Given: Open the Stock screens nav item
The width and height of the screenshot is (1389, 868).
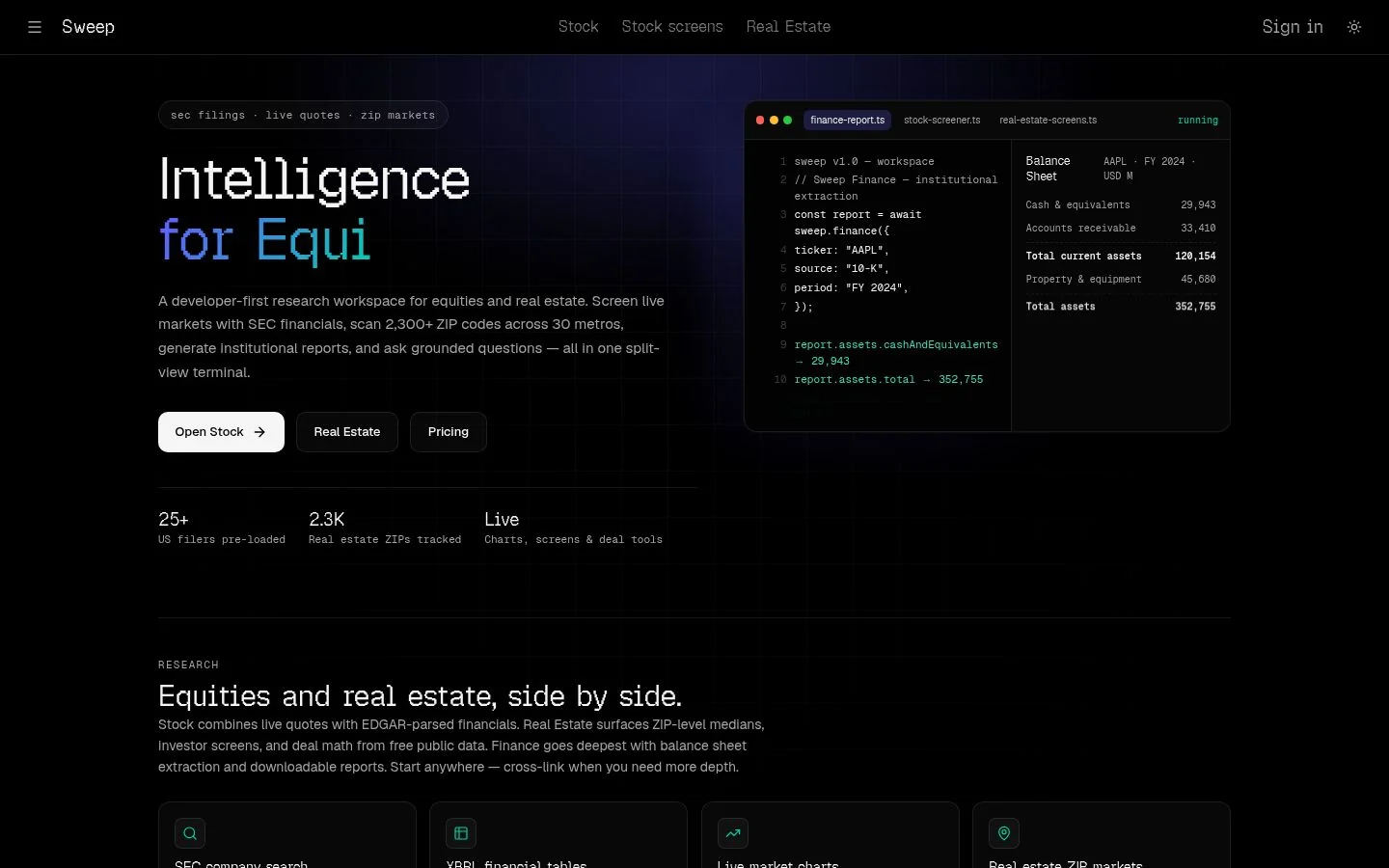Looking at the screenshot, I should pyautogui.click(x=672, y=27).
